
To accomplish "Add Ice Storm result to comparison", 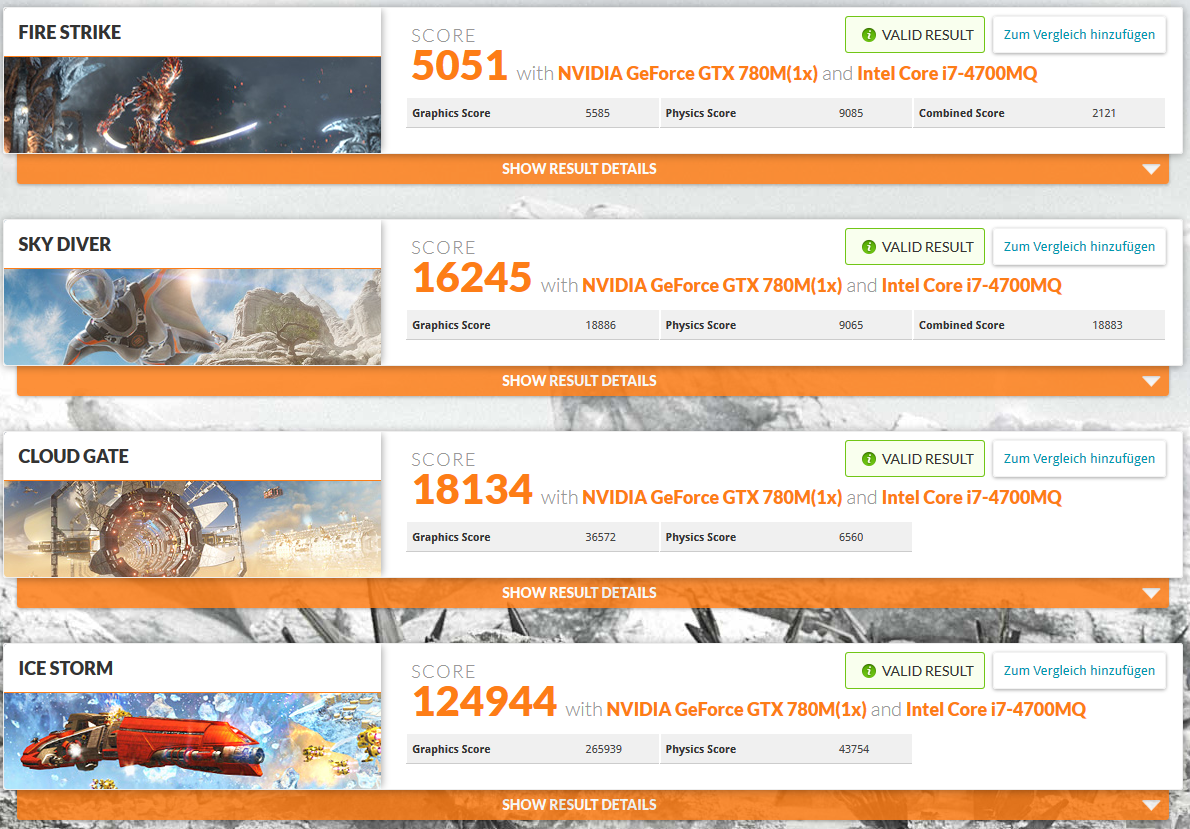I will (1079, 670).
